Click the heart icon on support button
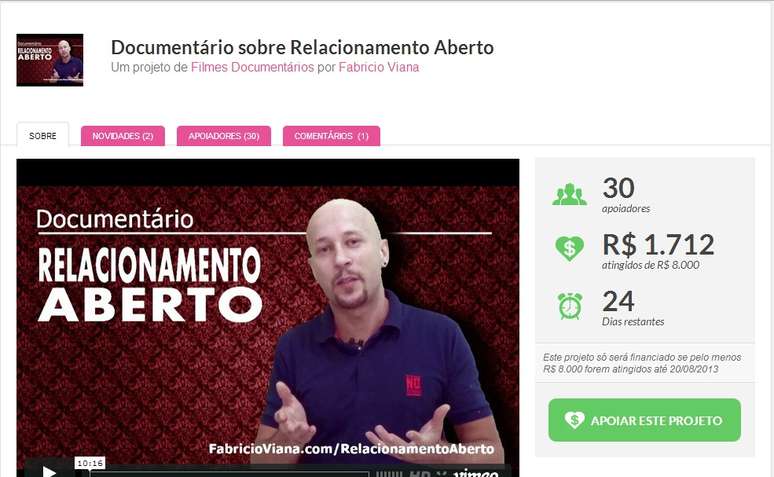 coord(575,420)
